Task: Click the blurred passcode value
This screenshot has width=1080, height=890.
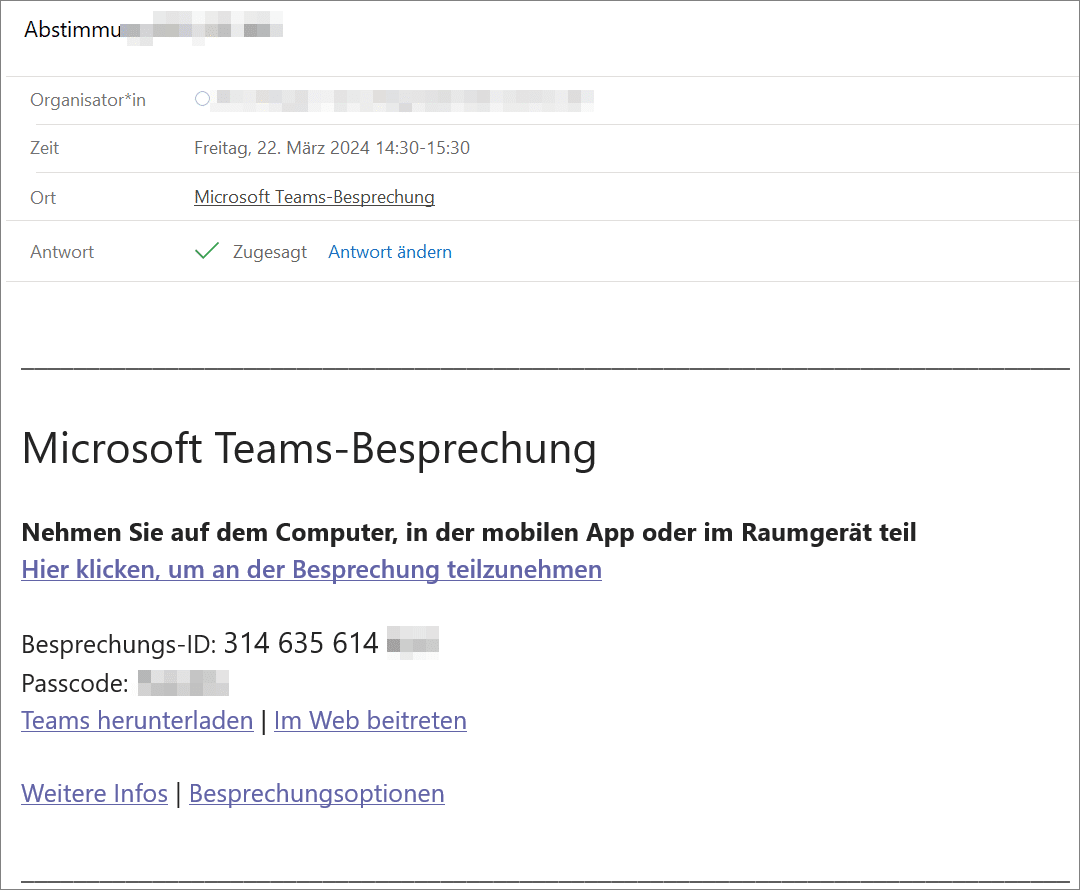Action: point(183,683)
